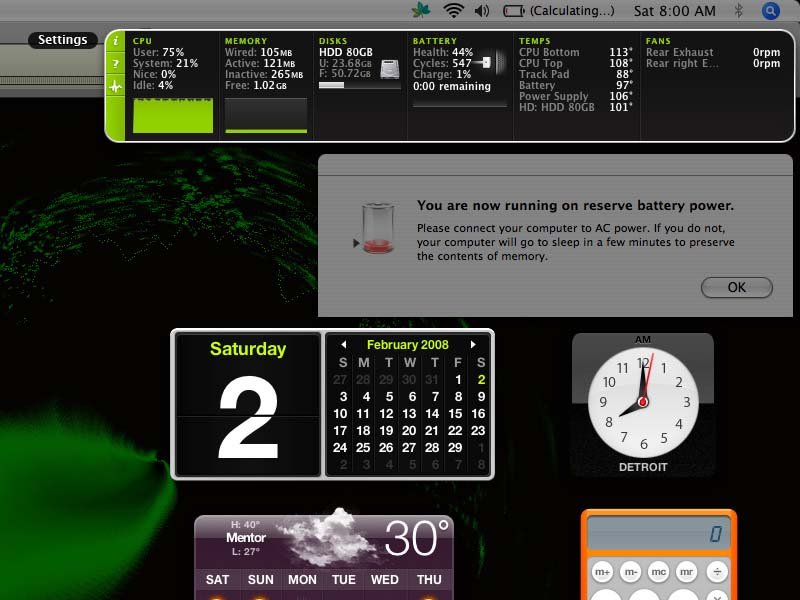Open the volume control in menu bar
The width and height of the screenshot is (800, 600).
tap(482, 11)
